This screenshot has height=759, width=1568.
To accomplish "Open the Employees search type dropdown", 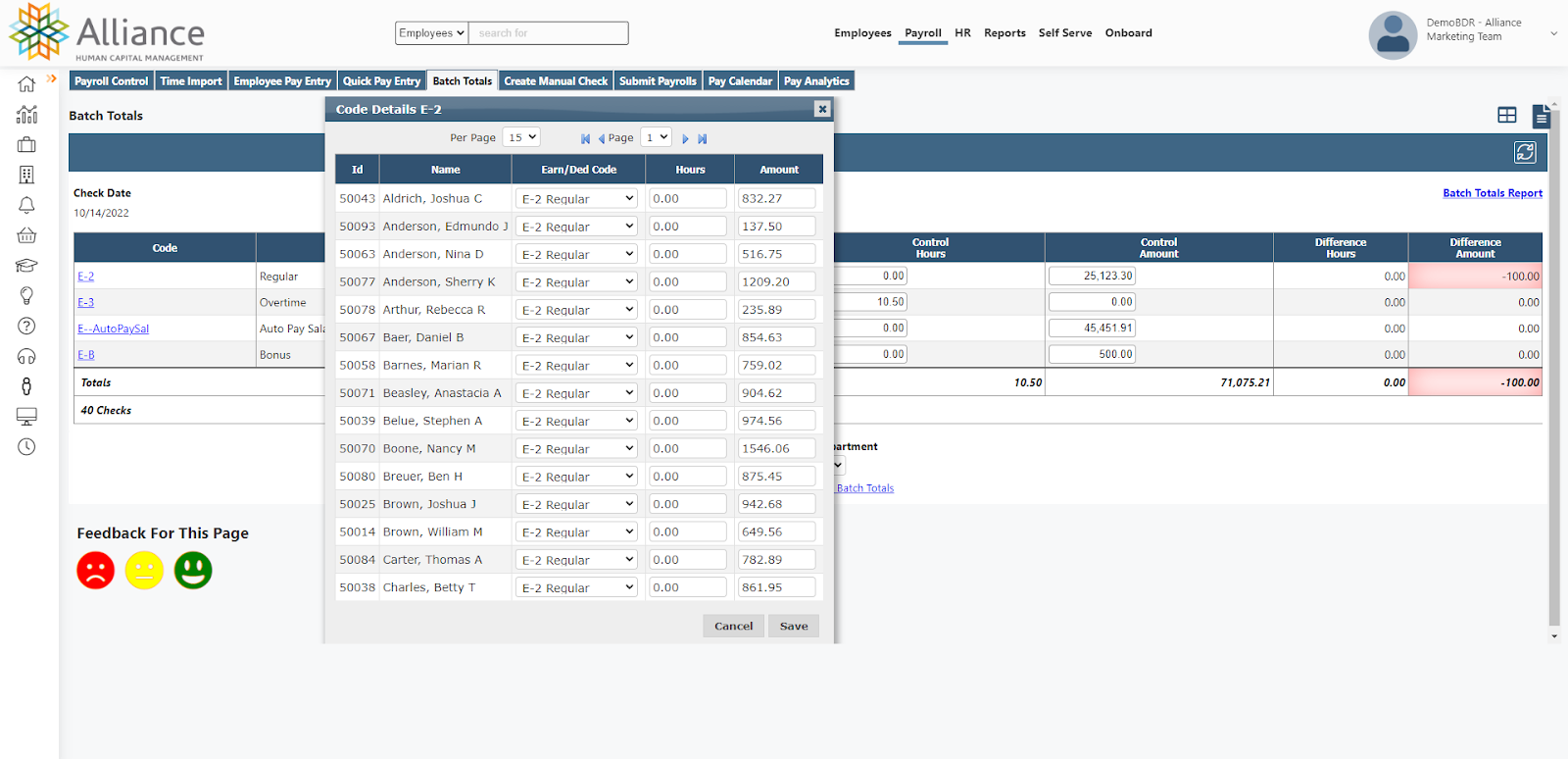I will click(x=431, y=33).
